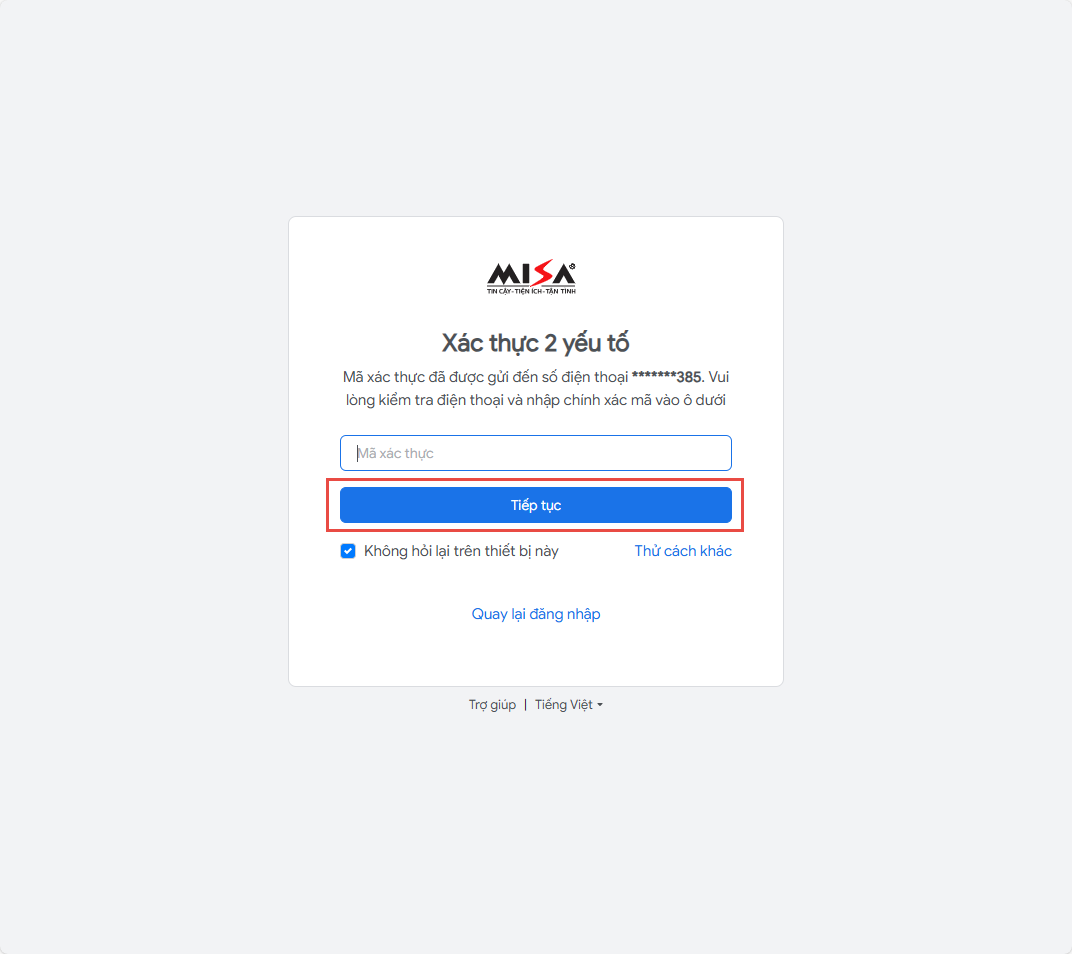Screen dimensions: 1072x954
Task: Click the small caret next to Tiếng Việt
Action: (x=600, y=705)
